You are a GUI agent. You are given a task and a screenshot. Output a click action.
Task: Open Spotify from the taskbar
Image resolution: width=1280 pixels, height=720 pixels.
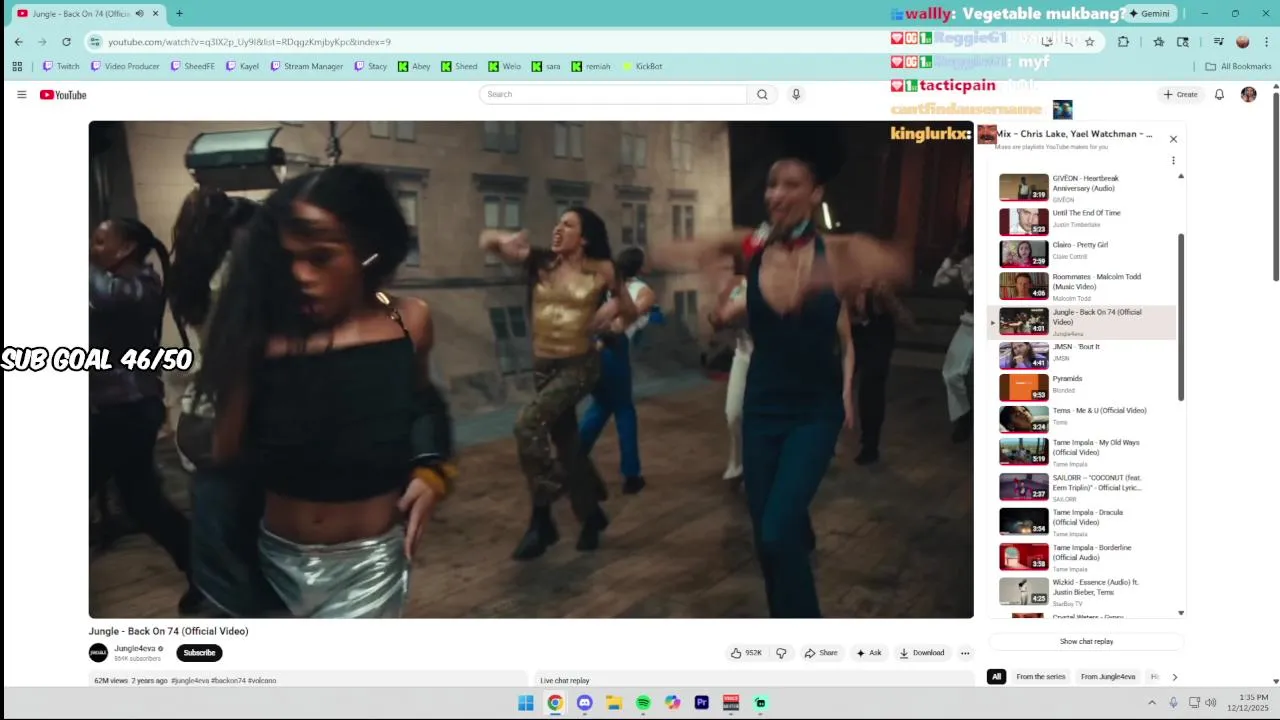[643, 703]
